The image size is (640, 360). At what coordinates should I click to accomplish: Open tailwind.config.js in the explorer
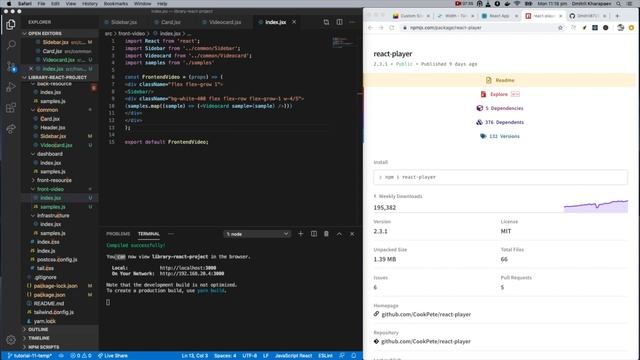coord(53,312)
